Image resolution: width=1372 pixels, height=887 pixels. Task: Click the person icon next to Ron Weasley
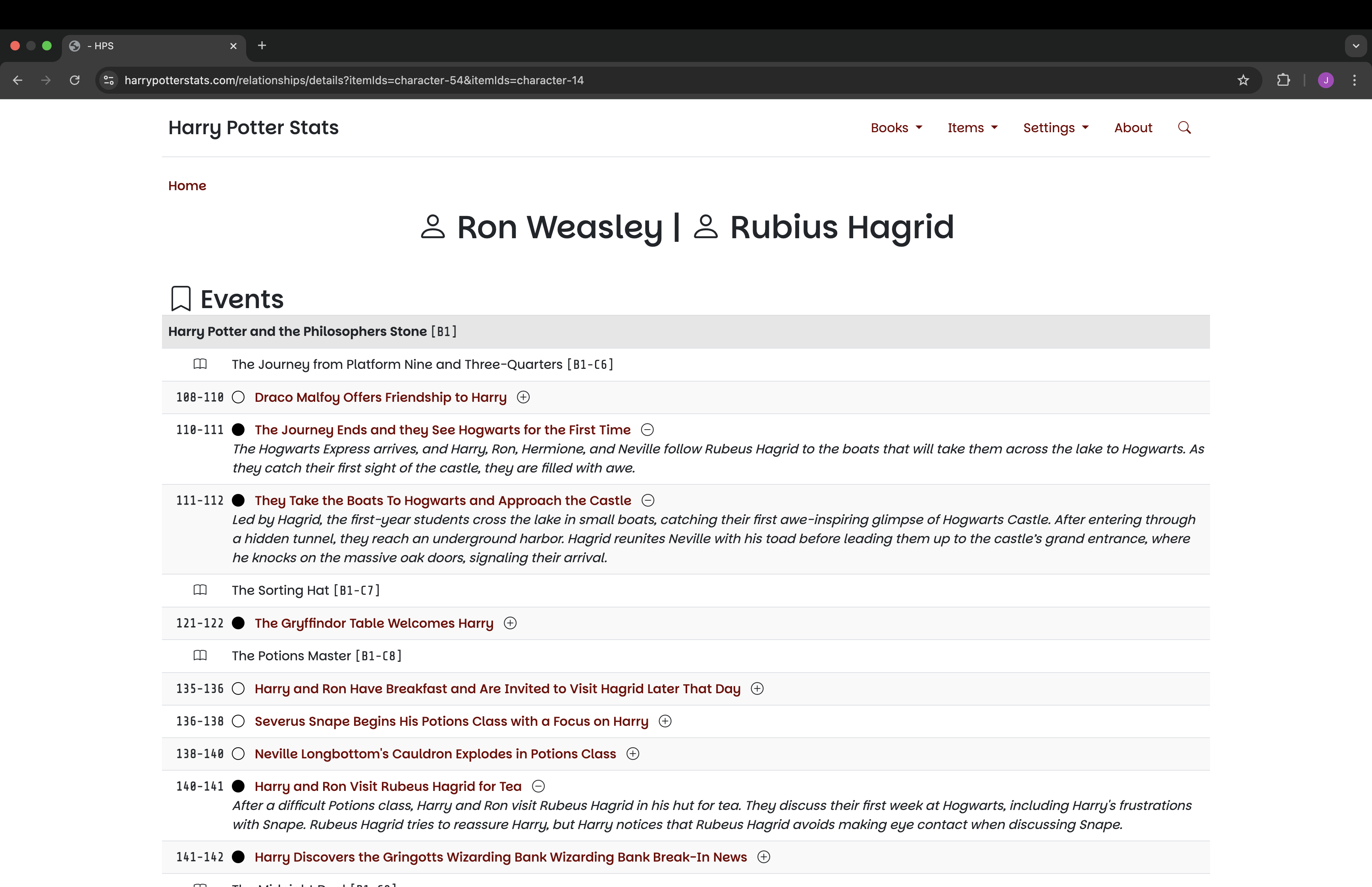pyautogui.click(x=433, y=227)
